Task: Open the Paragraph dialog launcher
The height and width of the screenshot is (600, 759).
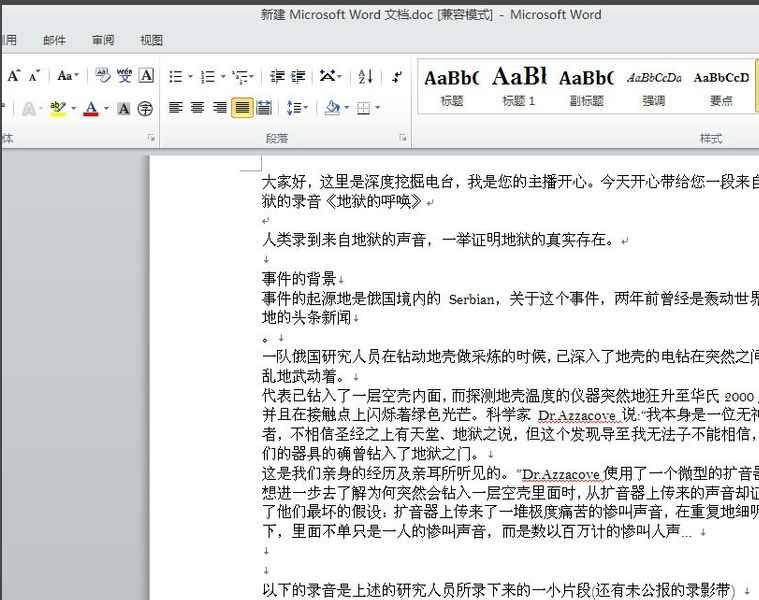Action: click(403, 138)
